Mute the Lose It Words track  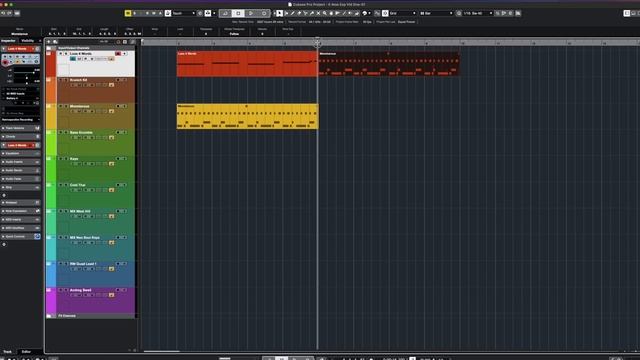coord(61,53)
